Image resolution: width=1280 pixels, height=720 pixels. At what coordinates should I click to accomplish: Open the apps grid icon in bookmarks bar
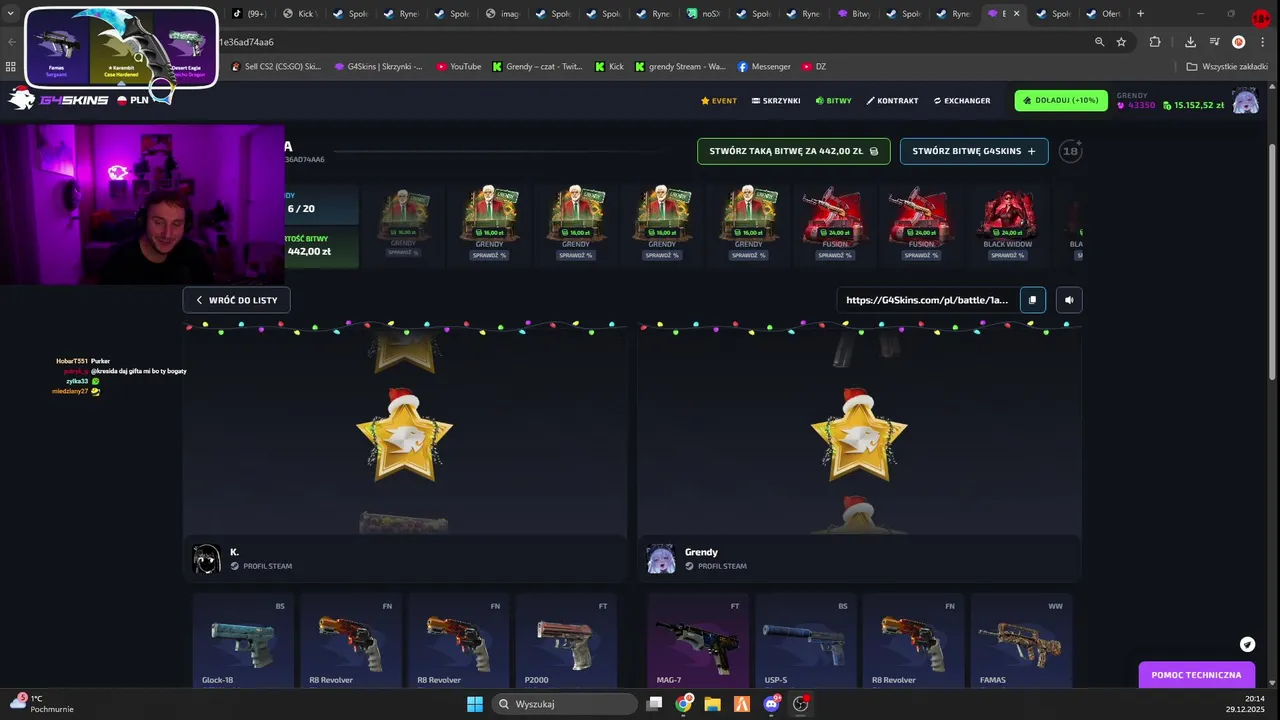(10, 67)
